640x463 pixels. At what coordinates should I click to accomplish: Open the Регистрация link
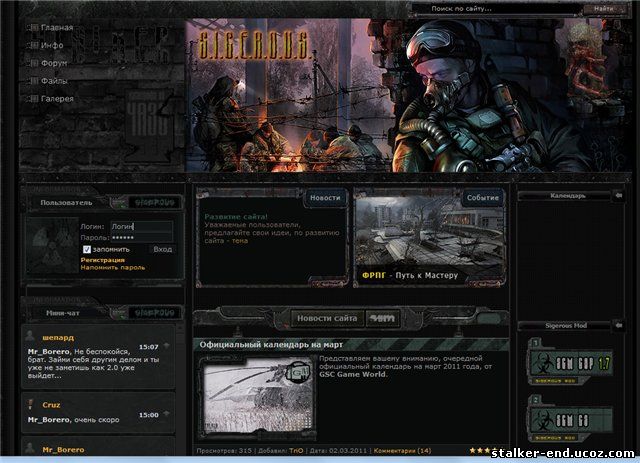(x=102, y=260)
